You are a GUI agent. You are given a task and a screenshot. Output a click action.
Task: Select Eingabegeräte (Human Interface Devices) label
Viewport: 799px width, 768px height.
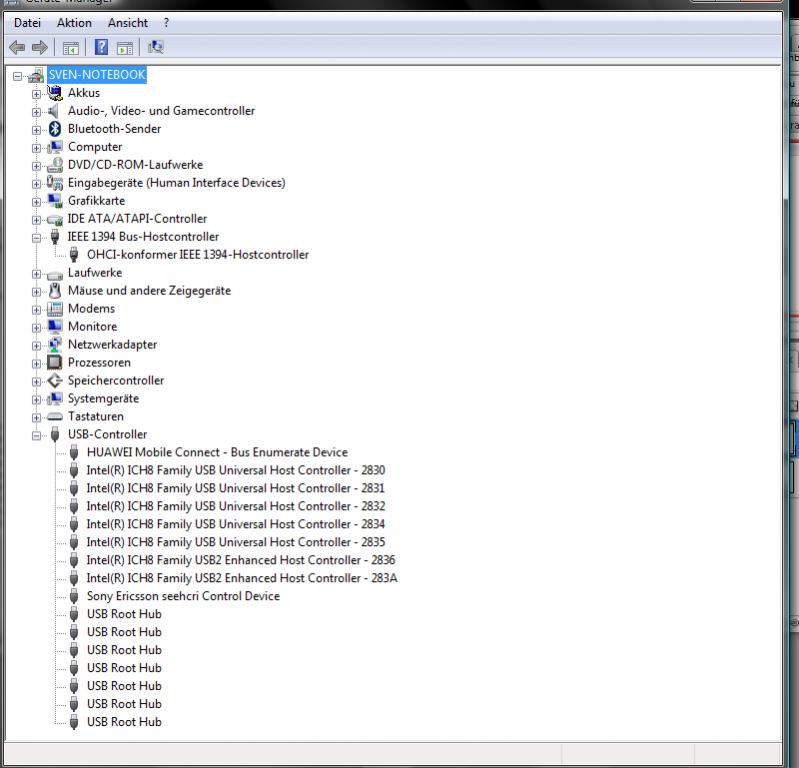pos(177,183)
